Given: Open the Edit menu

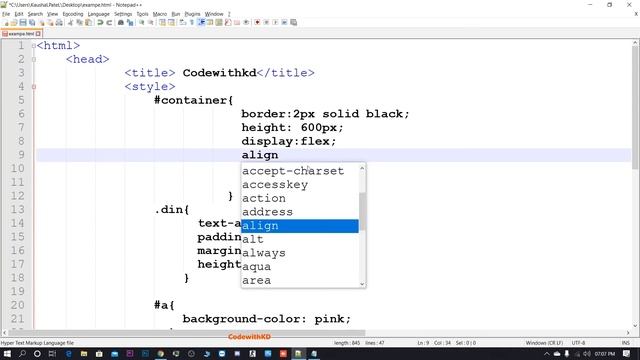Looking at the screenshot, I should point(19,14).
